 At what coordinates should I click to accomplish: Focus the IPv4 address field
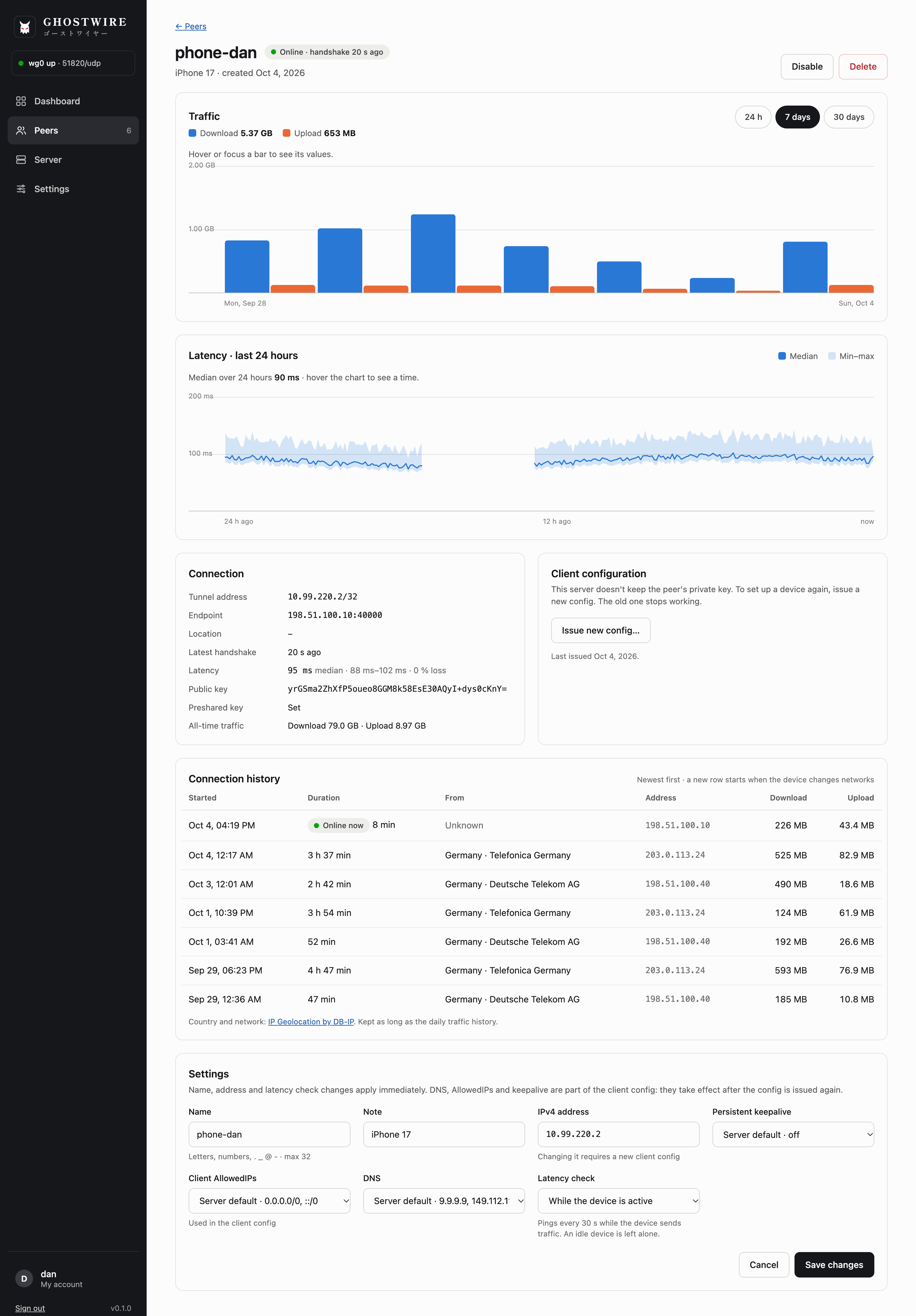click(618, 1134)
